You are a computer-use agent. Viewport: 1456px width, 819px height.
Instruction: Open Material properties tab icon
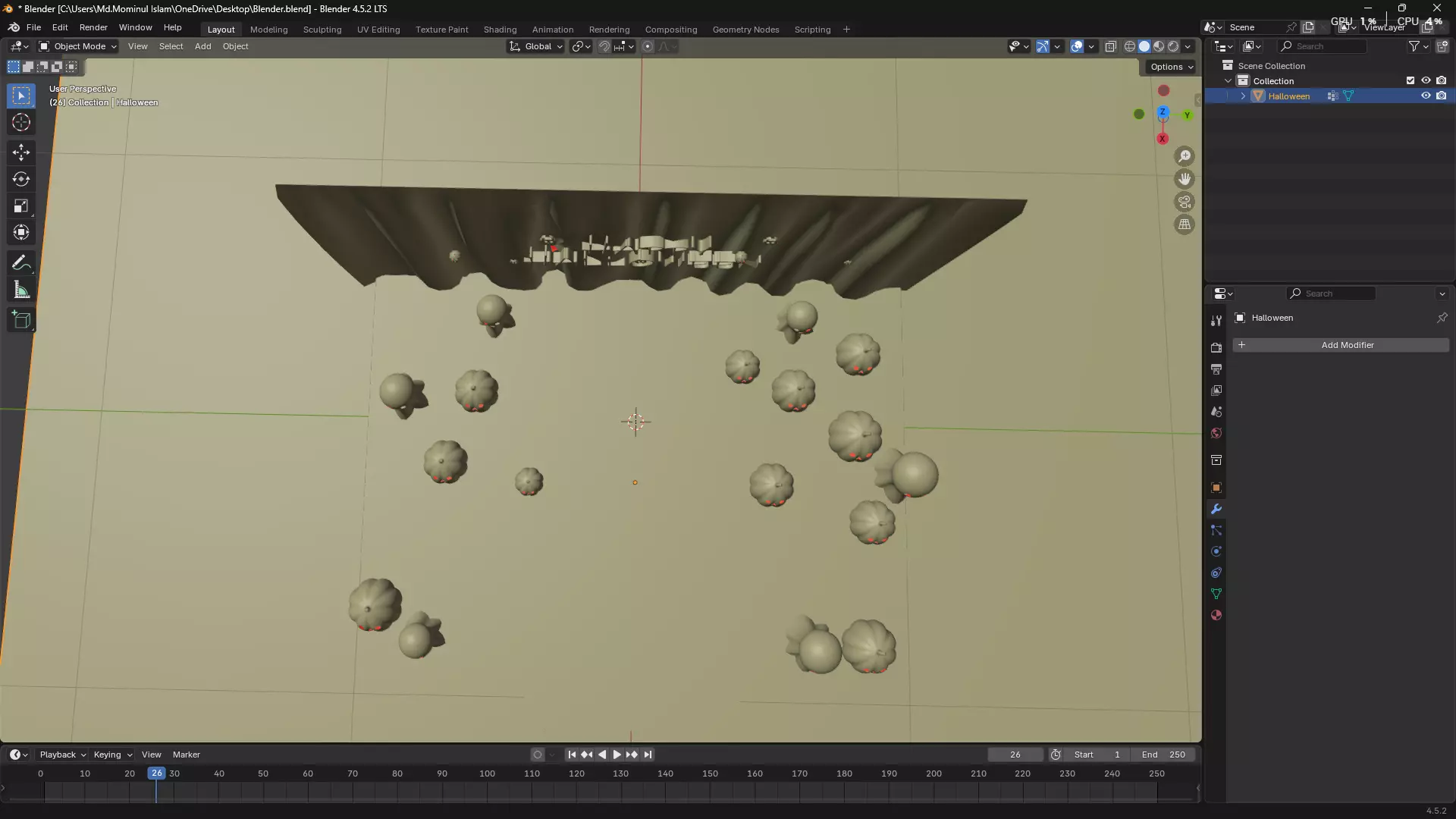[1216, 615]
